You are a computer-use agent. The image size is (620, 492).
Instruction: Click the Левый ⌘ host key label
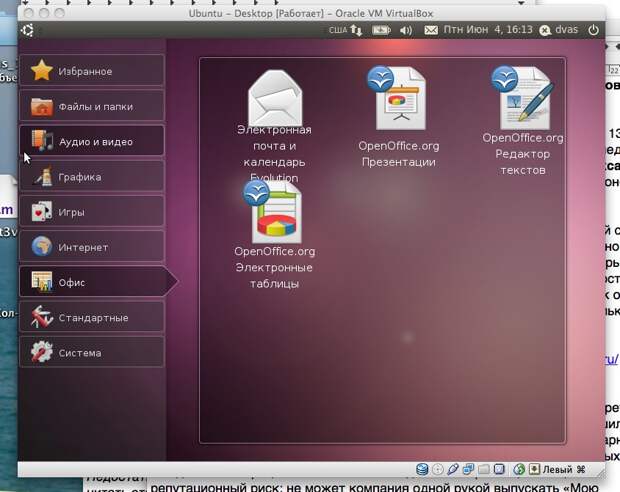(x=564, y=469)
